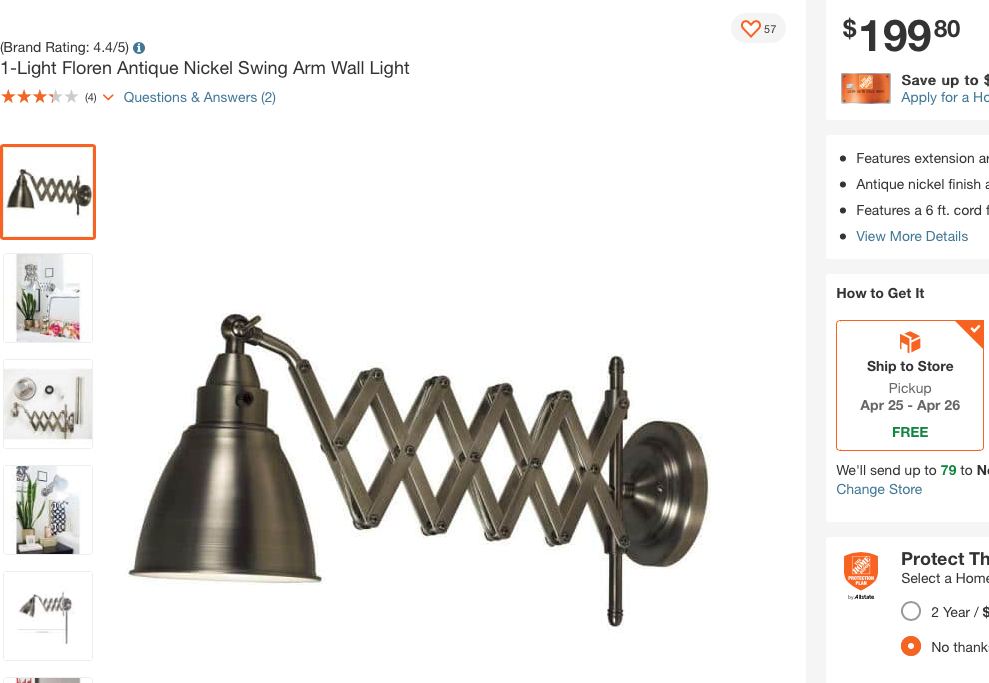Click the Home Depot credit card icon

tap(865, 88)
